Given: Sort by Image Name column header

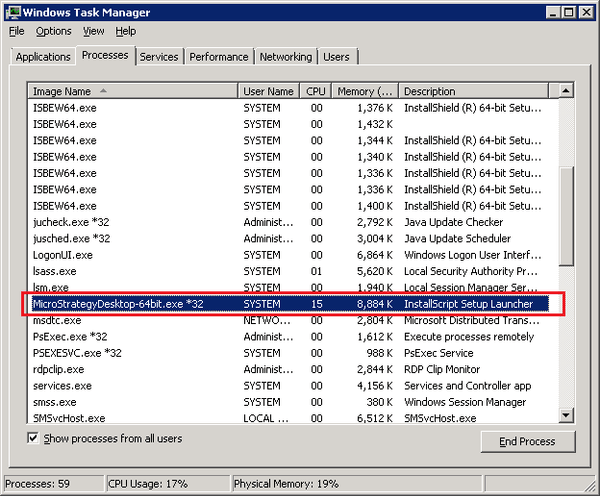Looking at the screenshot, I should point(133,91).
